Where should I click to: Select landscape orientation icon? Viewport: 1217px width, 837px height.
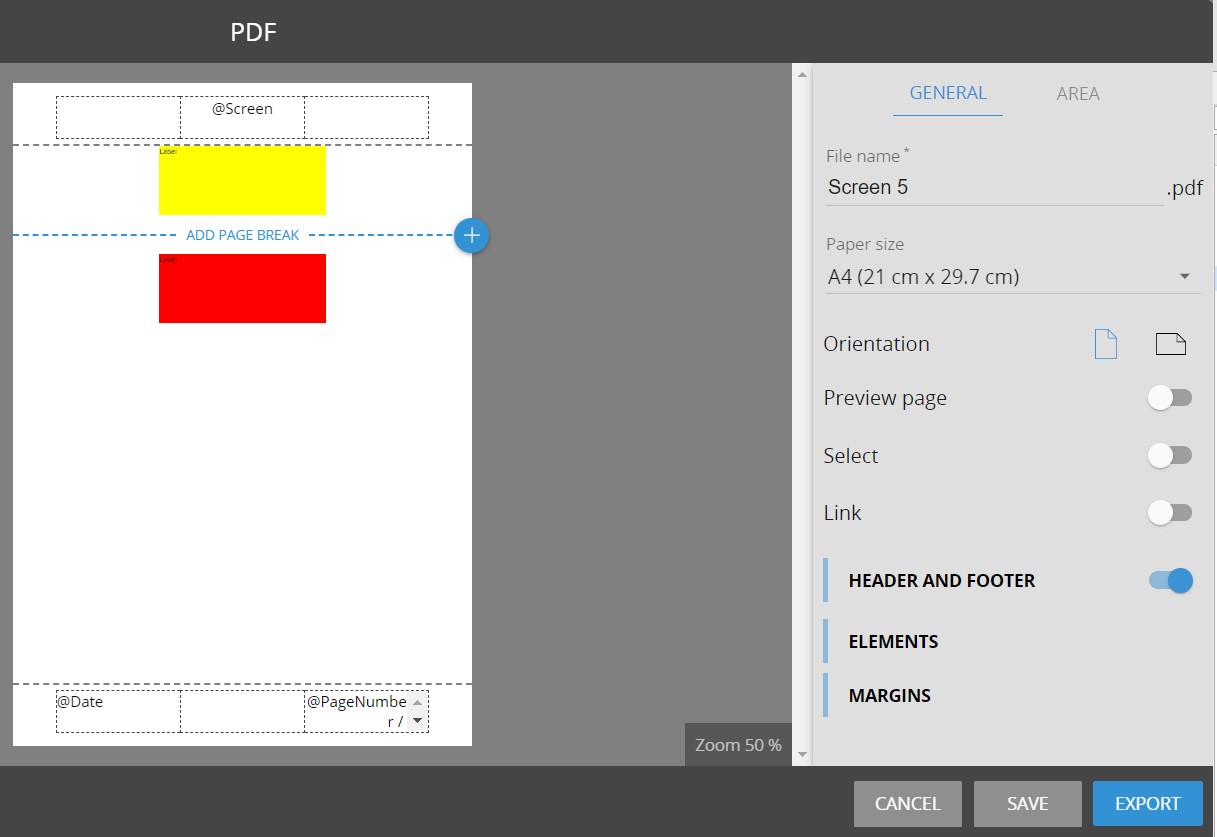1170,344
